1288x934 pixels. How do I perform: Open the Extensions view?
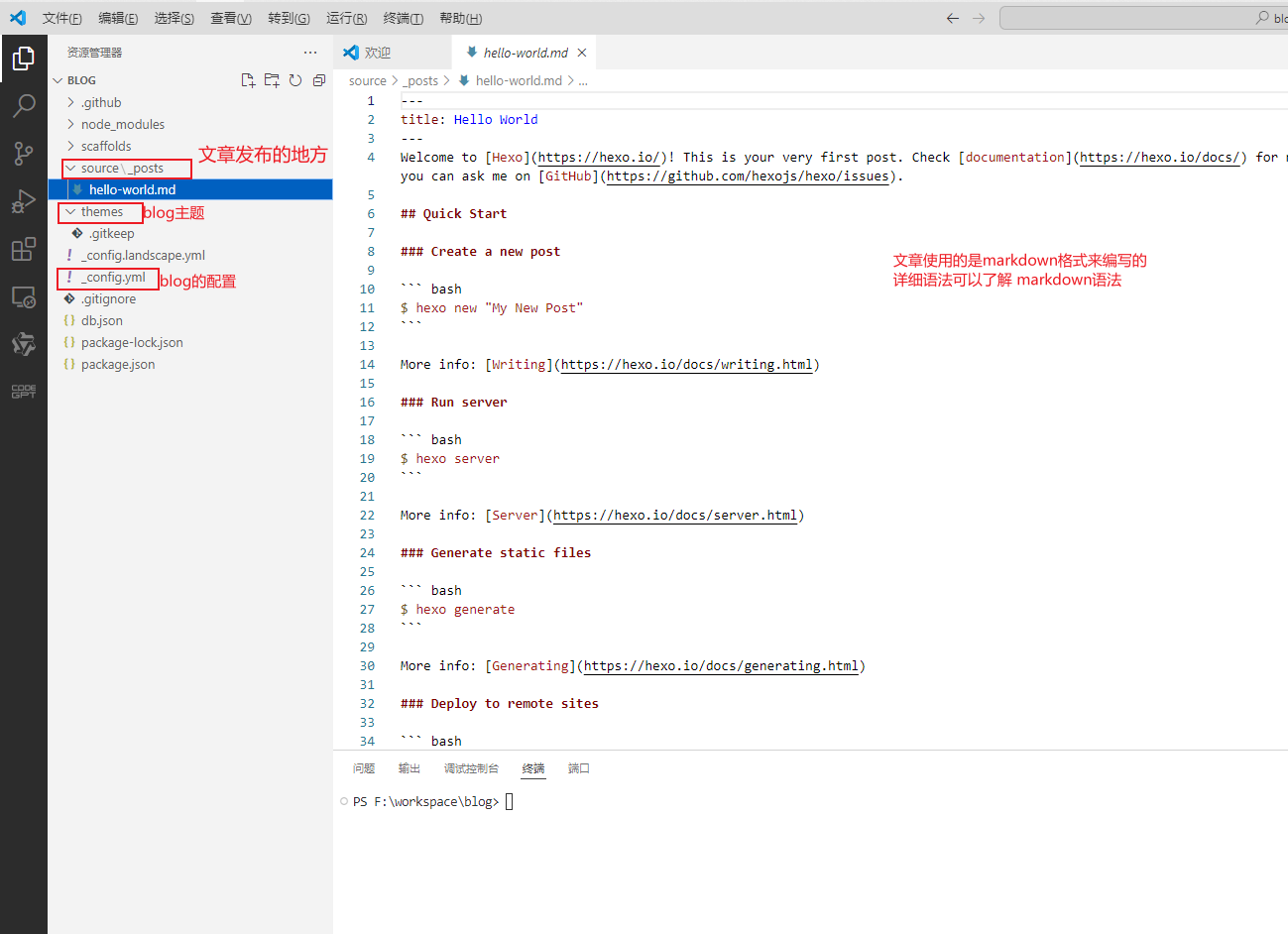pyautogui.click(x=24, y=249)
